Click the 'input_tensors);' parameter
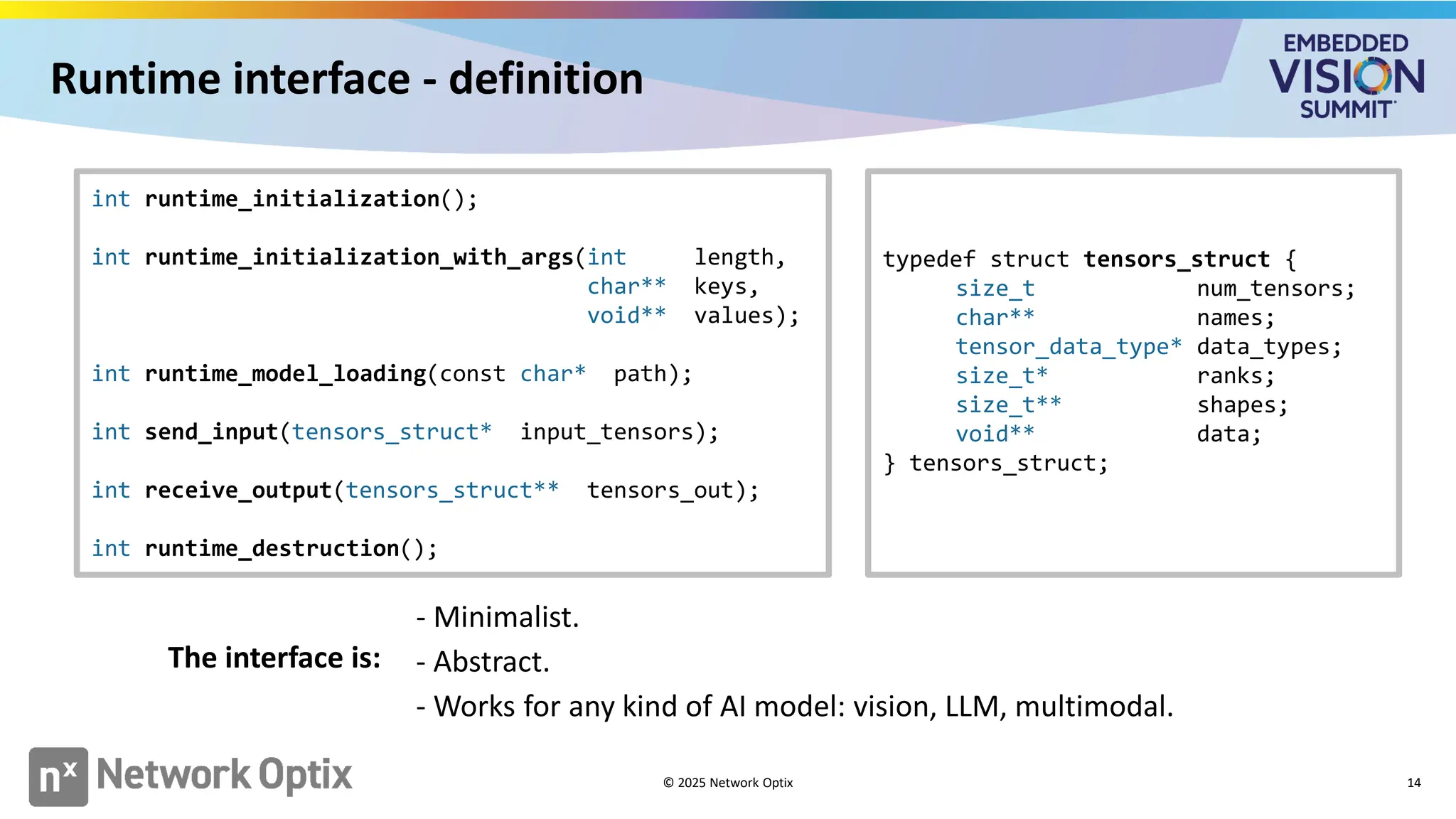 pos(619,432)
